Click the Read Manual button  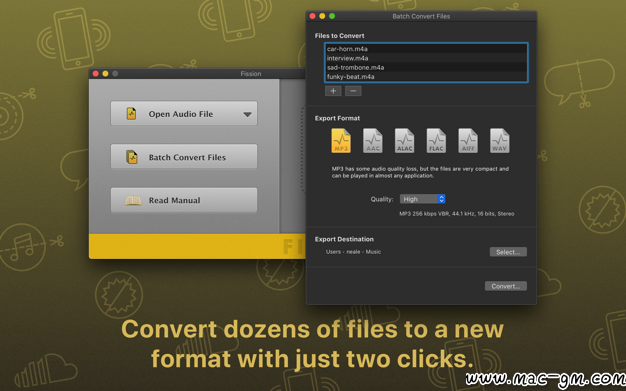click(x=184, y=200)
